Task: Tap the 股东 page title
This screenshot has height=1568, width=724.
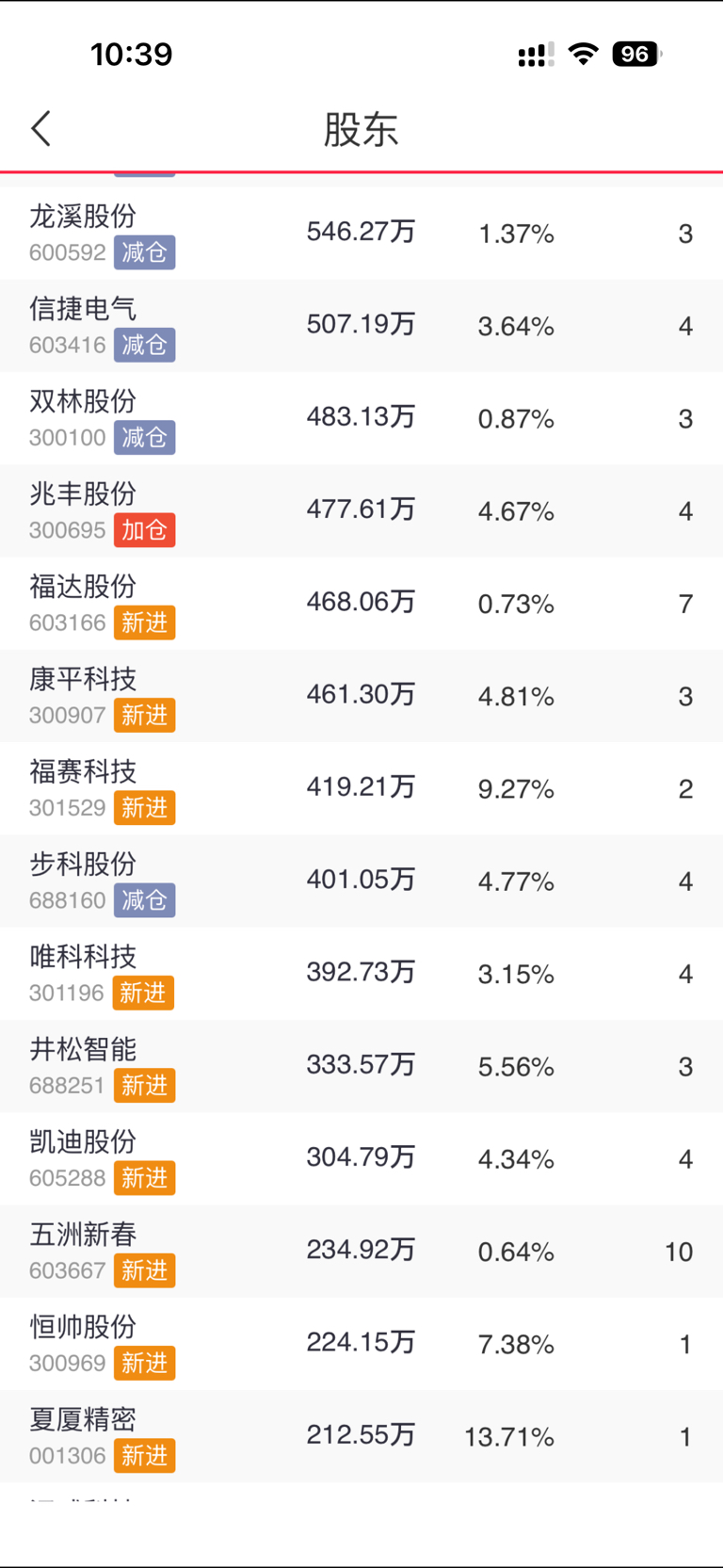Action: tap(361, 129)
